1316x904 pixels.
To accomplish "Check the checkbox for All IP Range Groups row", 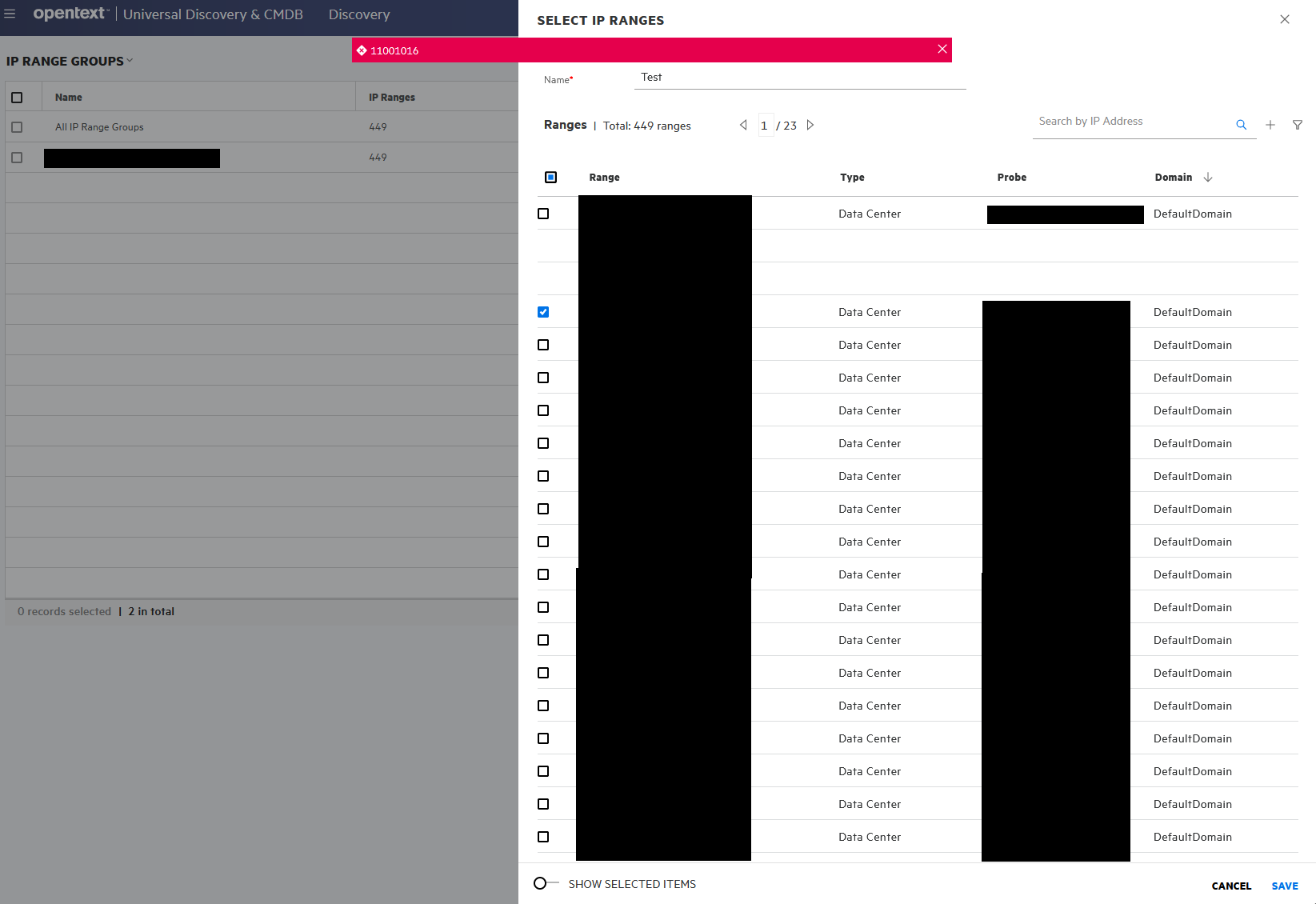I will [x=16, y=126].
